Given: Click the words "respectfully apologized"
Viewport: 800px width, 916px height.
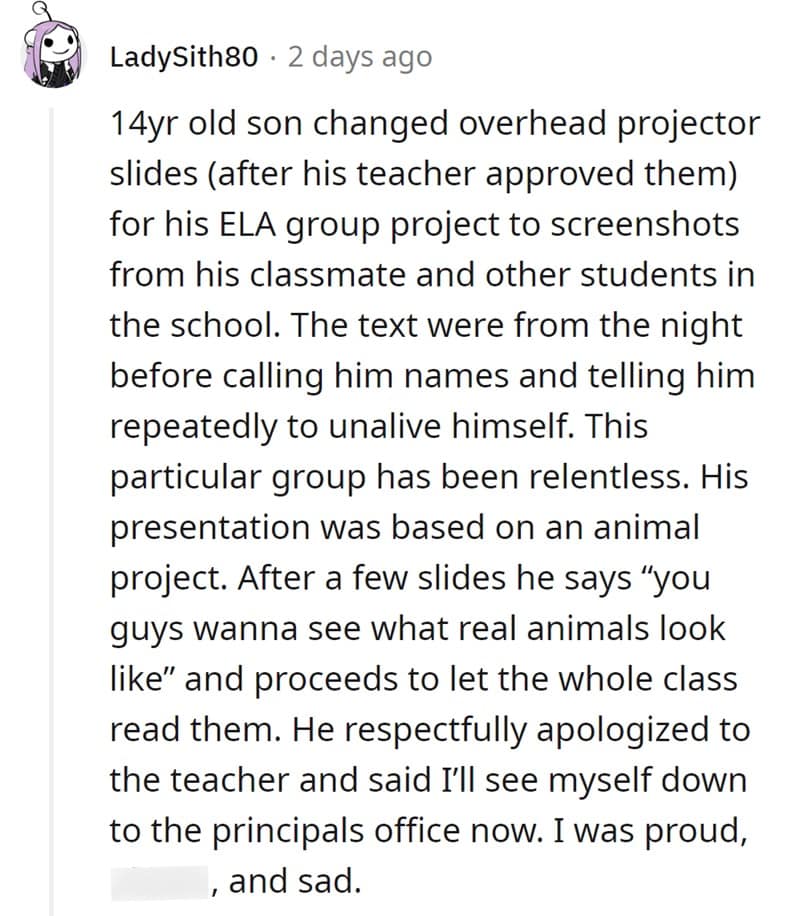Looking at the screenshot, I should pyautogui.click(x=516, y=728).
